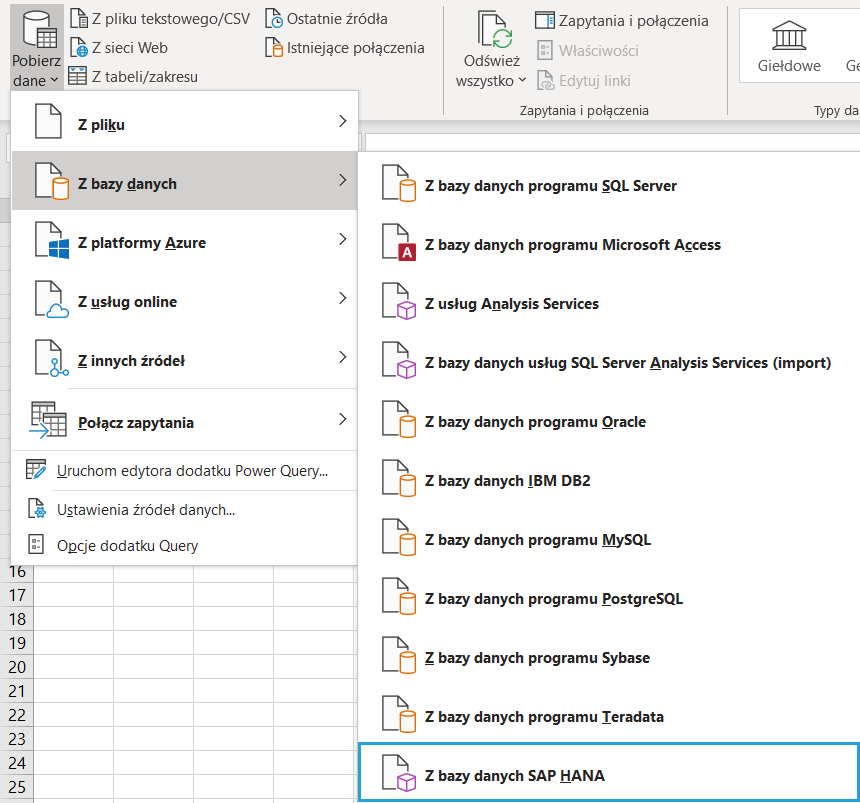Open the Zapytania i połączenia pane
The height and width of the screenshot is (803, 860).
[622, 20]
